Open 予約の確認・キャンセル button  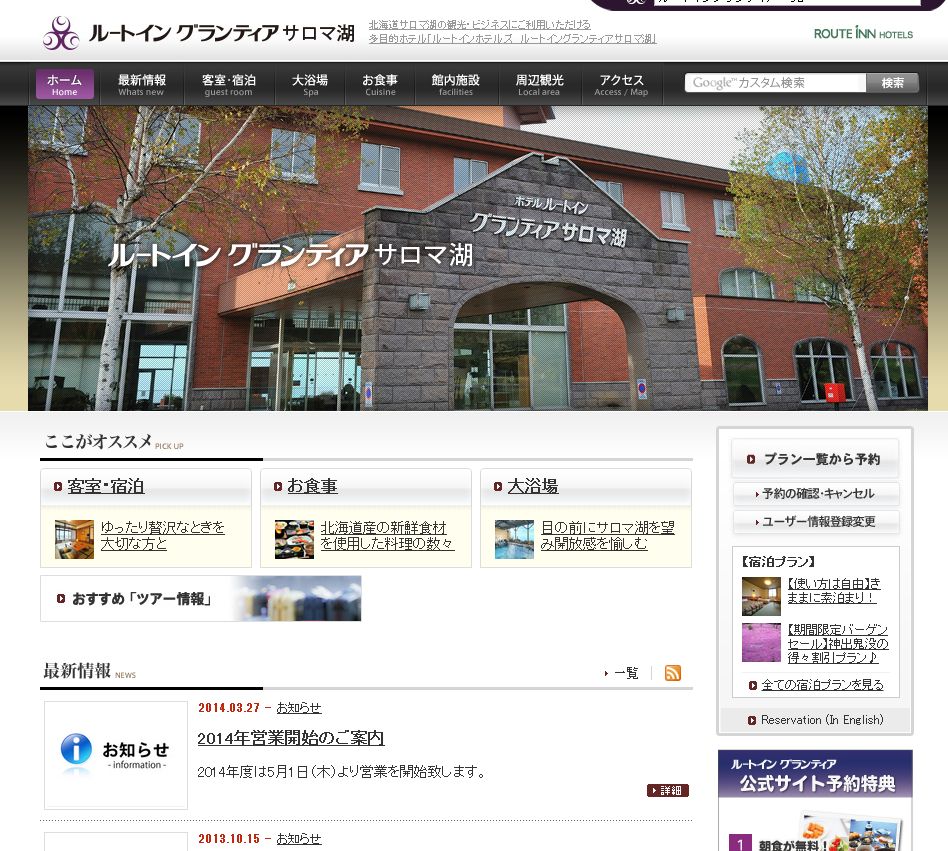(x=816, y=494)
